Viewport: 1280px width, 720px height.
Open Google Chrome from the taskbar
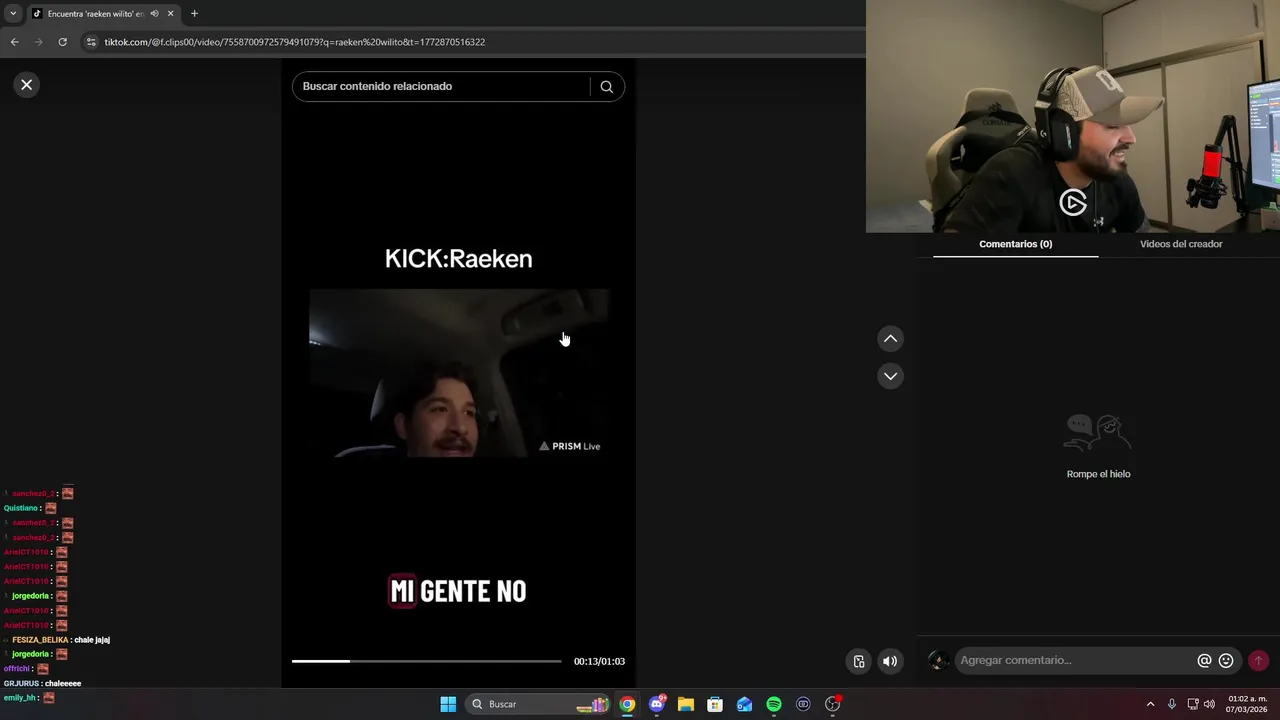(627, 704)
